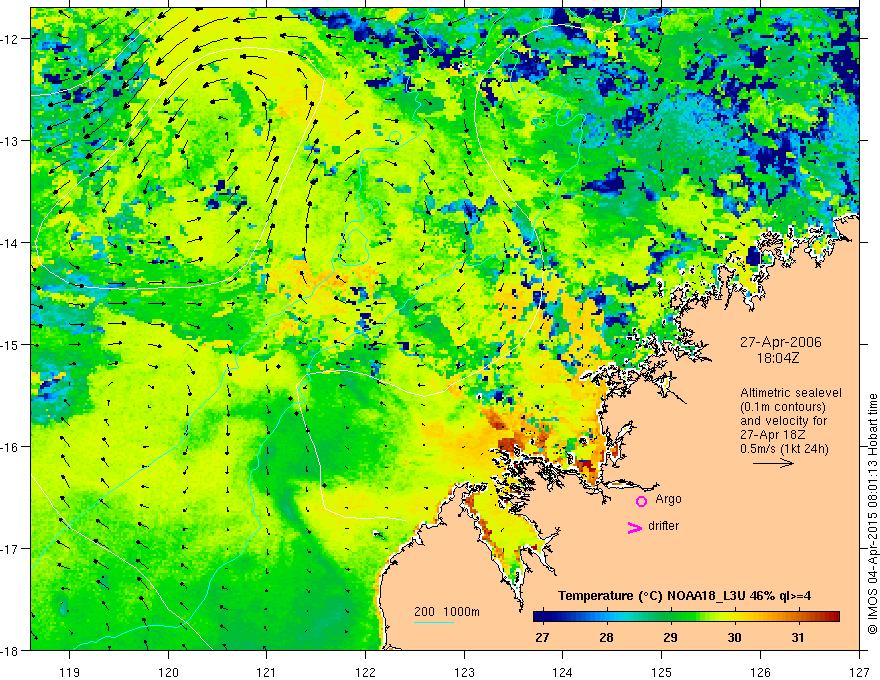Click the '(0.1m contours)' text
This screenshot has height=680, width=880.
coord(783,407)
